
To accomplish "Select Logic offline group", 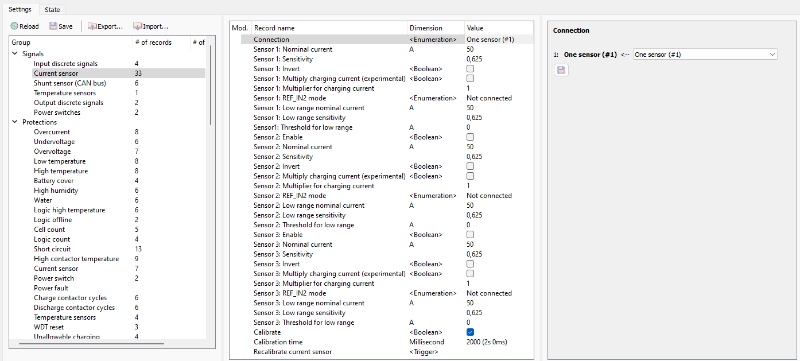I will (53, 220).
